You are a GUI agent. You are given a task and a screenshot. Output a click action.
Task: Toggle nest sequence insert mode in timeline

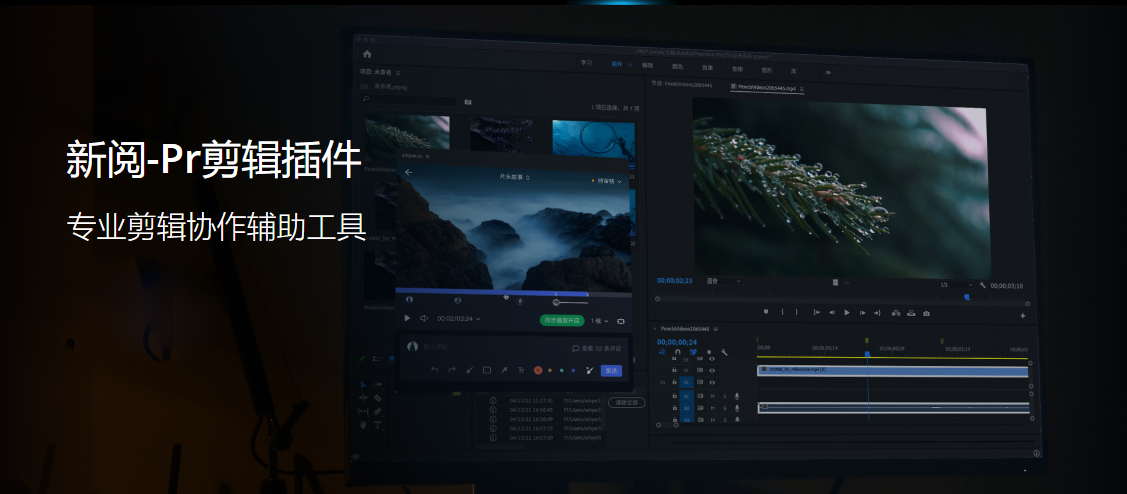(662, 352)
